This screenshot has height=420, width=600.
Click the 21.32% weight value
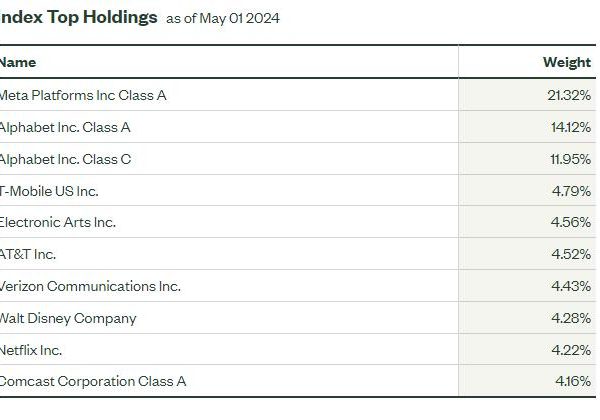(569, 95)
